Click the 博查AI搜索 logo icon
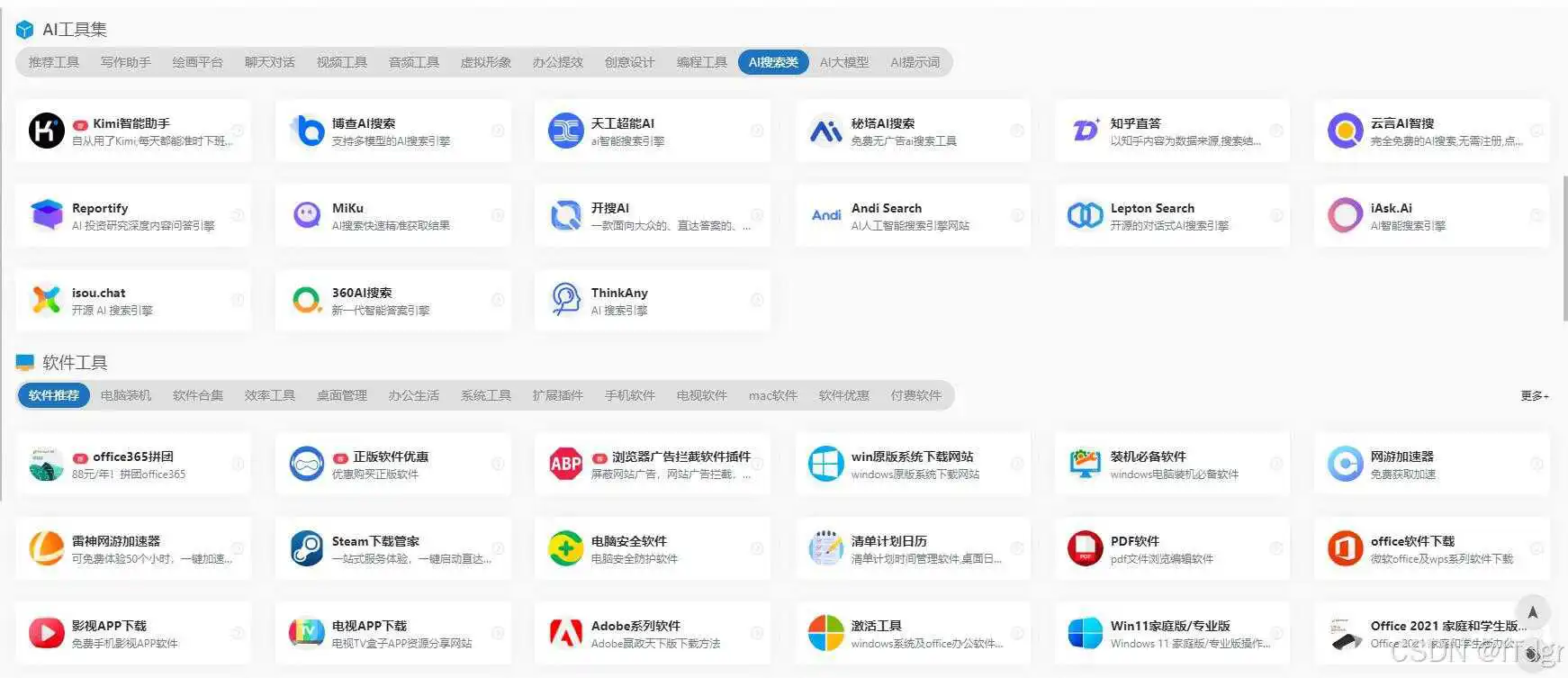1568x678 pixels. 307,131
